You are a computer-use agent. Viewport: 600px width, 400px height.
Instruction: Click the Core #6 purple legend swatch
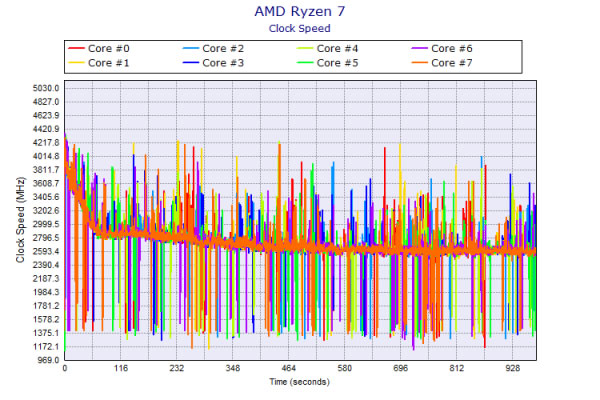click(x=419, y=49)
